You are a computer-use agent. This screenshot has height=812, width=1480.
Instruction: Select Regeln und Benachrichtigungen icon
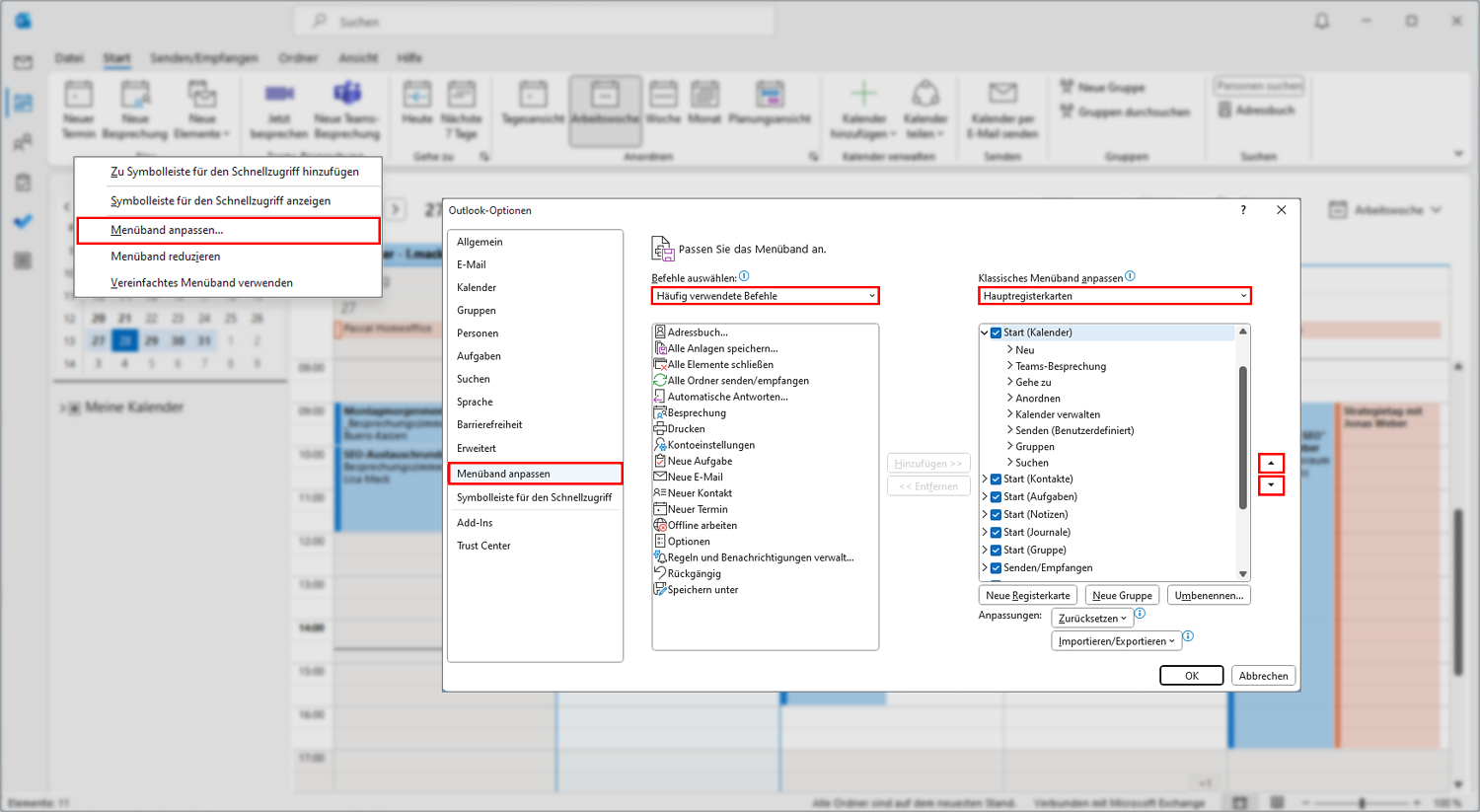point(660,557)
